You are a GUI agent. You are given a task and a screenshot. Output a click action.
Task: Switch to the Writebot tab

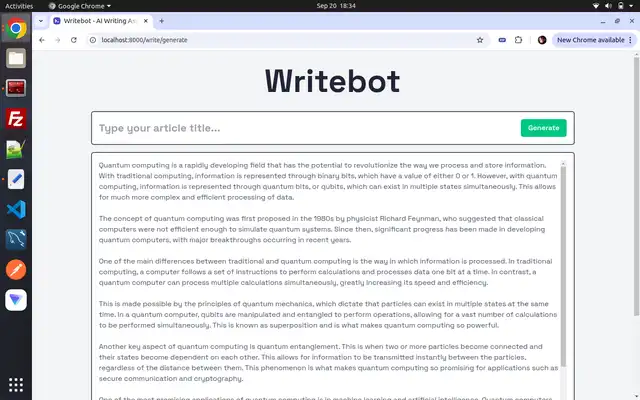(101, 21)
